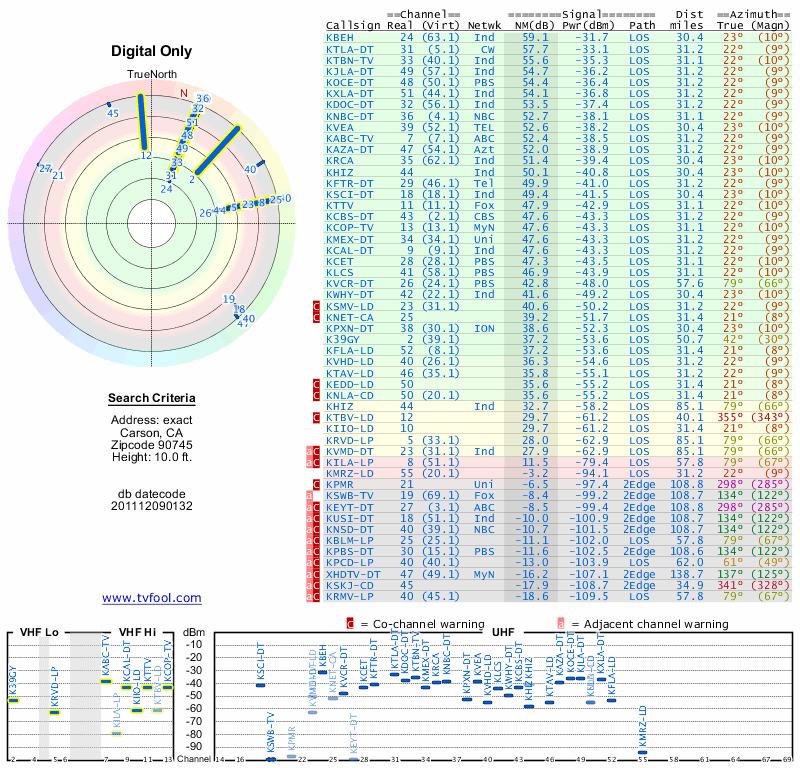The height and width of the screenshot is (768, 800).
Task: Open the www.tvfool.com link
Action: (x=152, y=598)
